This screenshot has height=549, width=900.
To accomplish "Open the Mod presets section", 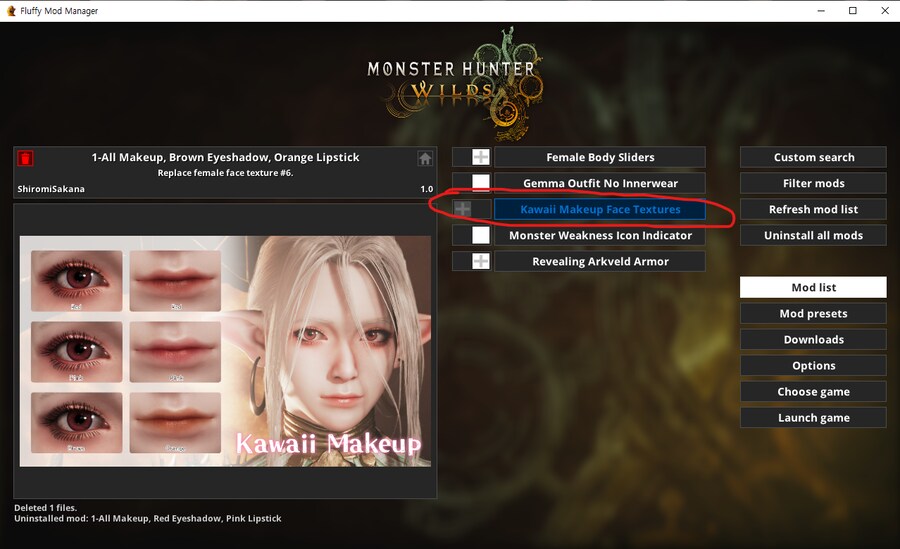I will [x=813, y=314].
